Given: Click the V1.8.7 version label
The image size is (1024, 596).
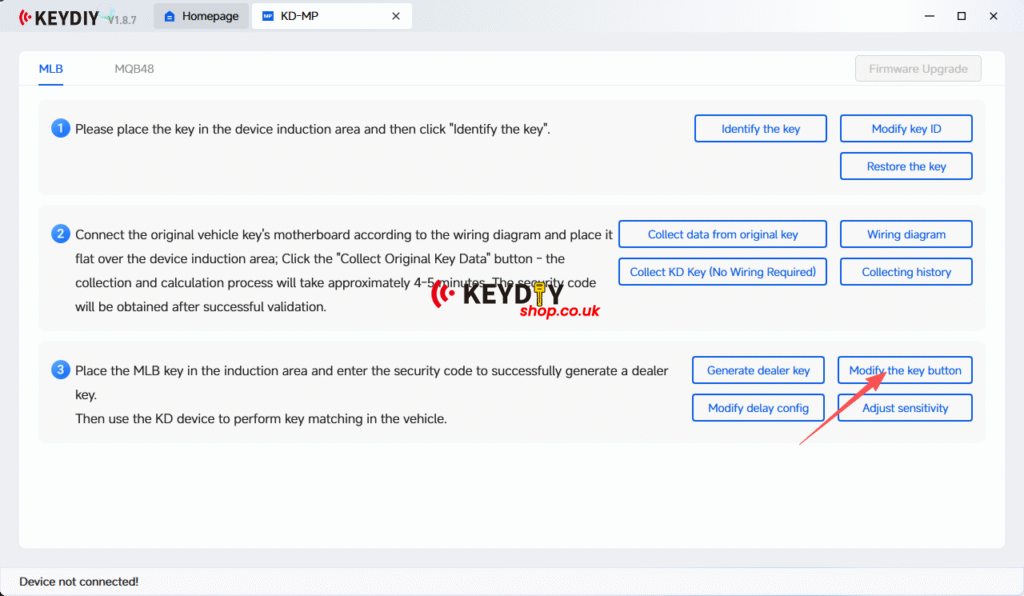Looking at the screenshot, I should click(x=122, y=20).
